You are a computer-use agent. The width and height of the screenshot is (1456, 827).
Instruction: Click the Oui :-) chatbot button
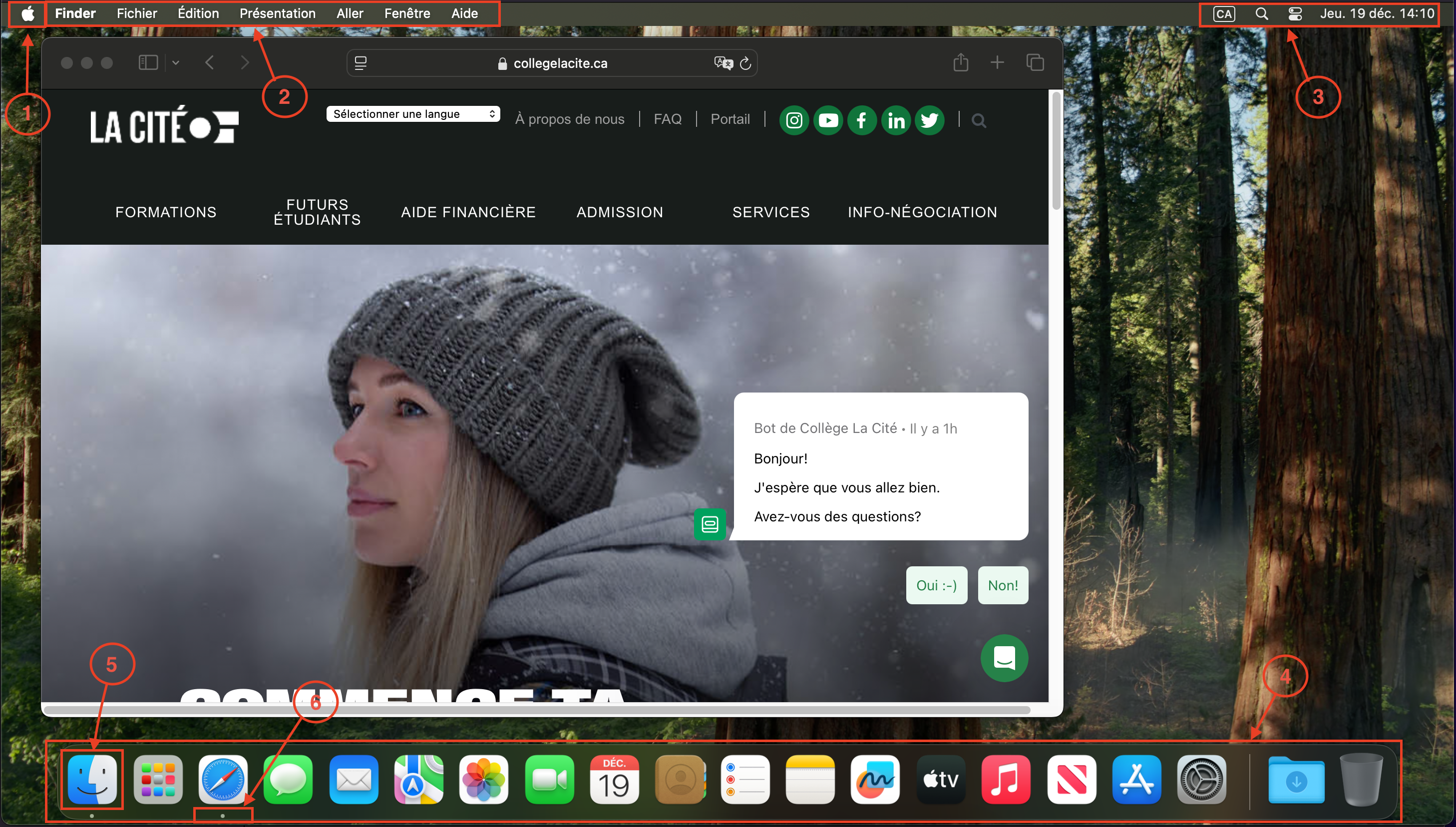936,585
